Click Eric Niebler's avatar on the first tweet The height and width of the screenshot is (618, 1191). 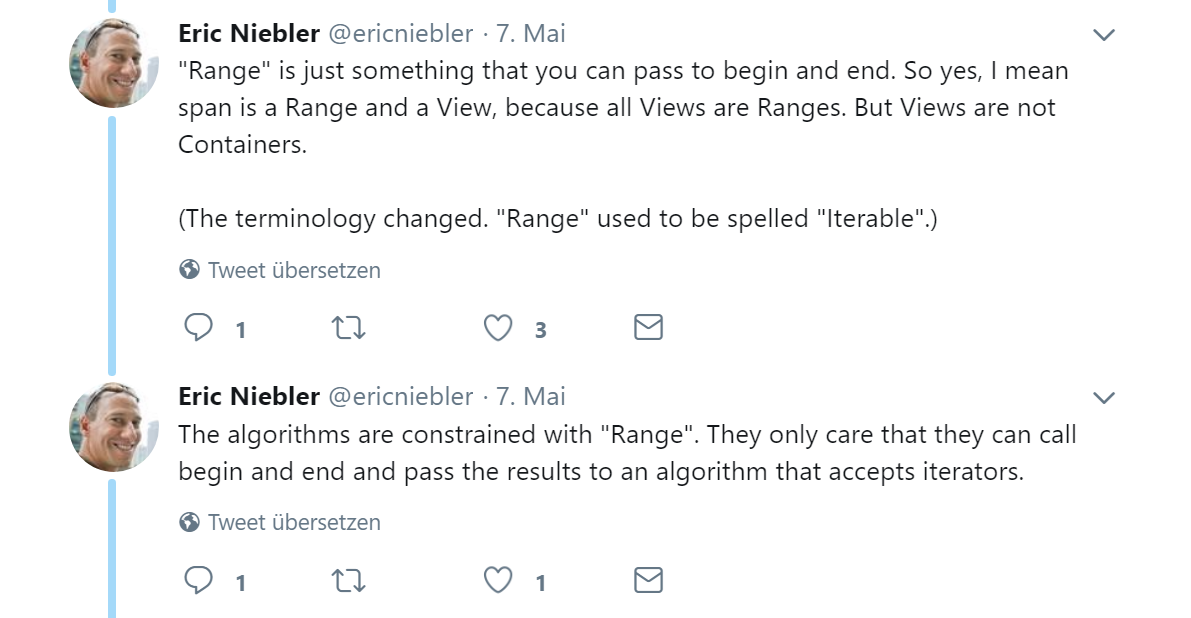pyautogui.click(x=113, y=62)
